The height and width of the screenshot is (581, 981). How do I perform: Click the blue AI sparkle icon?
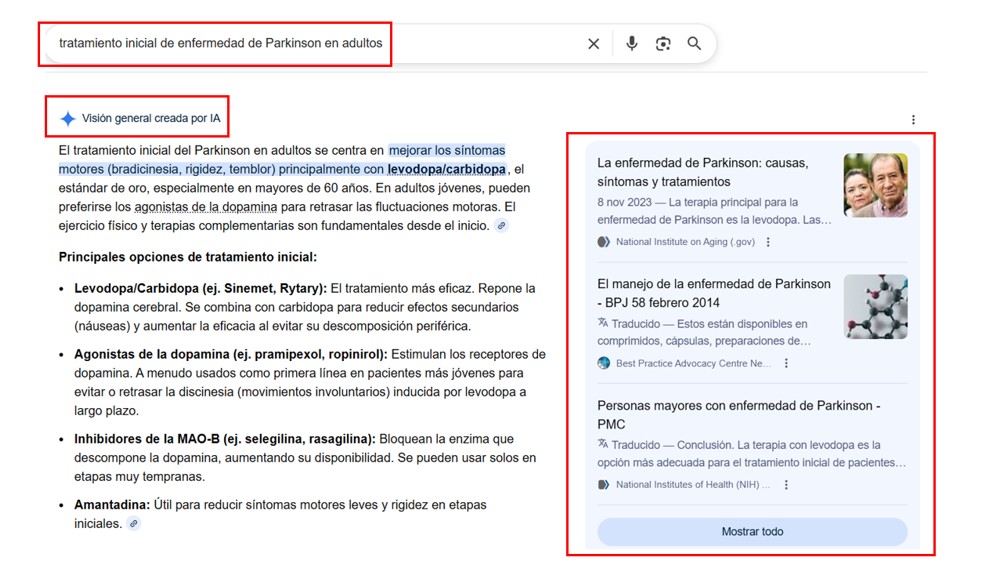pos(67,118)
